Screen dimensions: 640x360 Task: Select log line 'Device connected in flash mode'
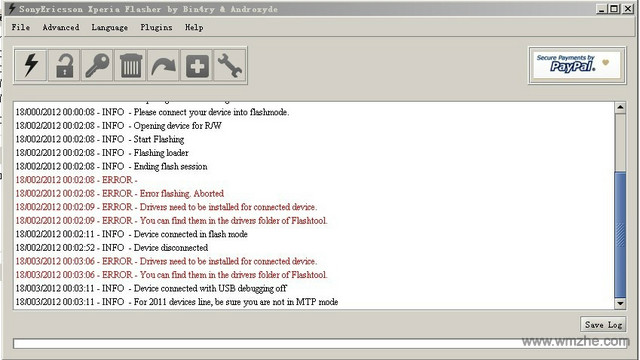click(131, 234)
